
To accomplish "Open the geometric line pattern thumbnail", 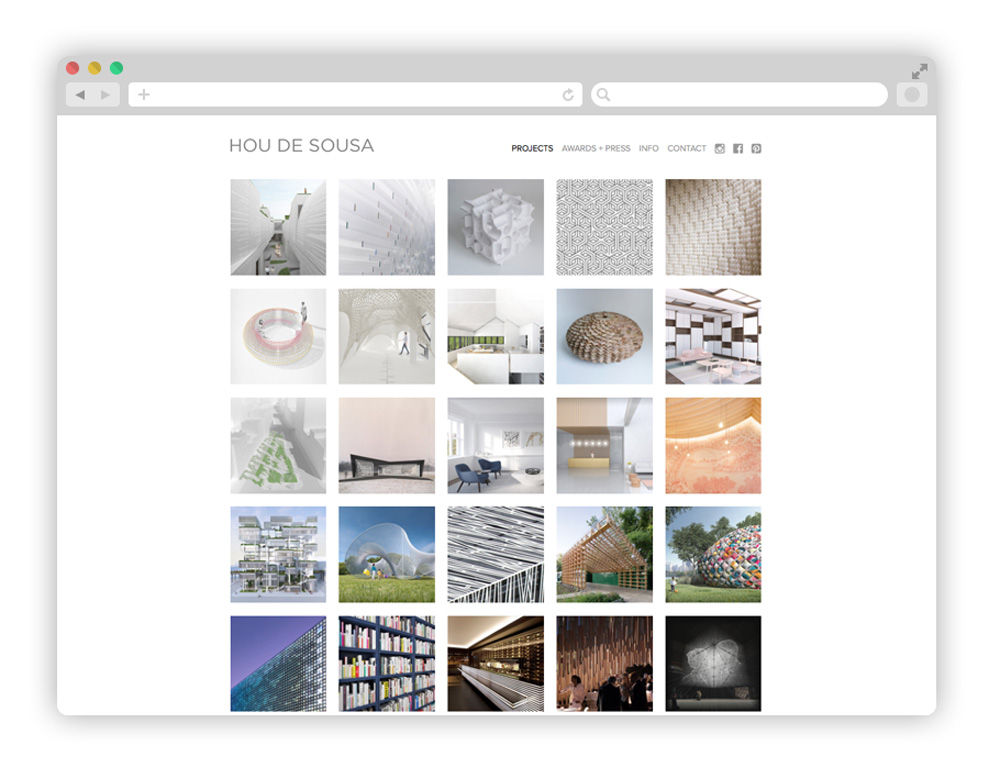I will [x=605, y=227].
